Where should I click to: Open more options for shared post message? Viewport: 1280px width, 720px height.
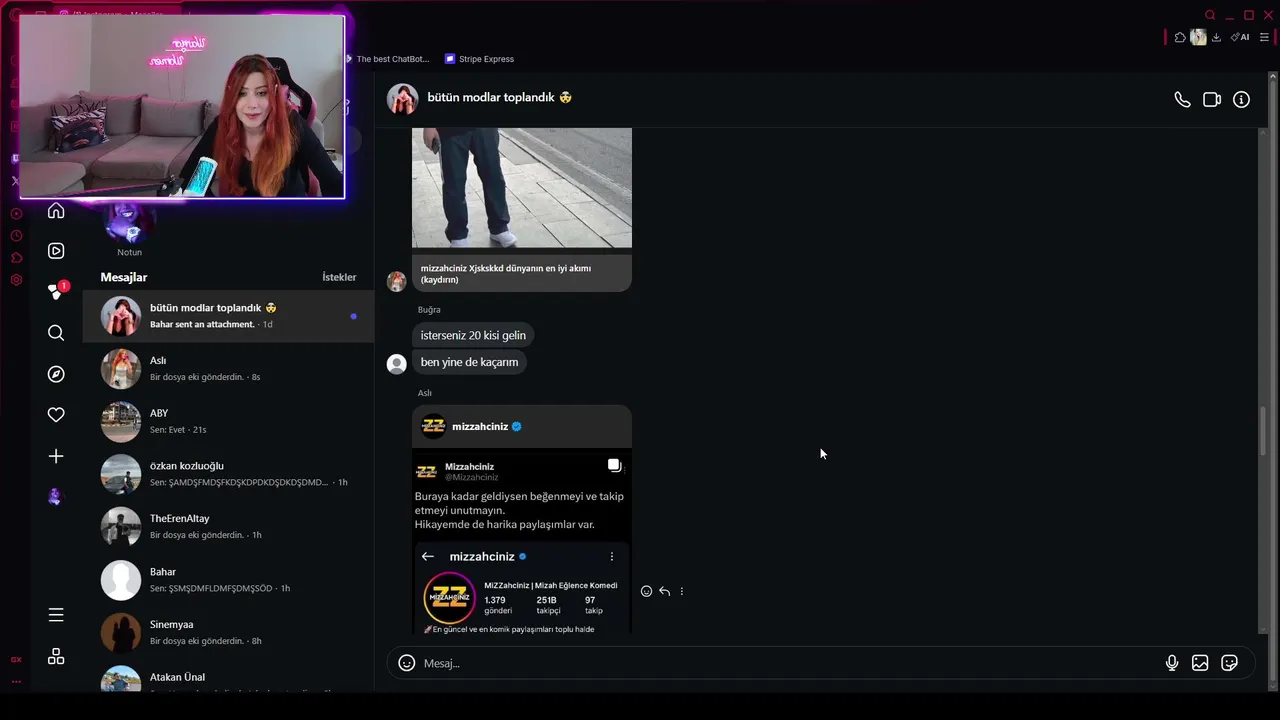682,591
